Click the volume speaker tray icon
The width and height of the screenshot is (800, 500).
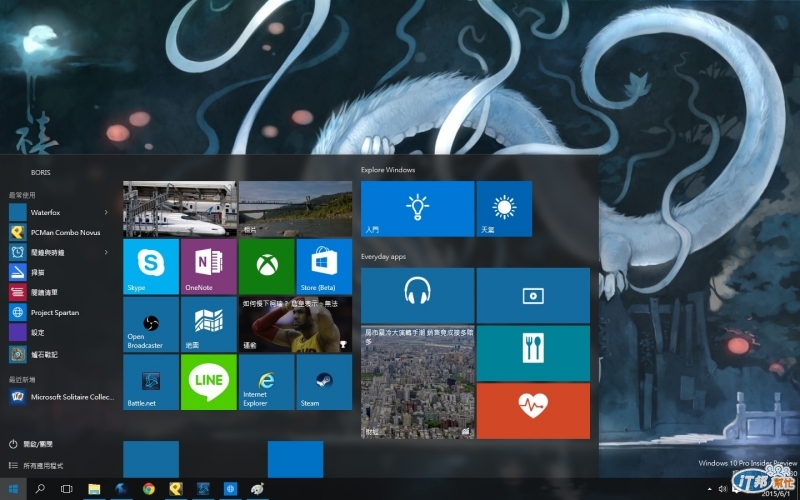[722, 489]
